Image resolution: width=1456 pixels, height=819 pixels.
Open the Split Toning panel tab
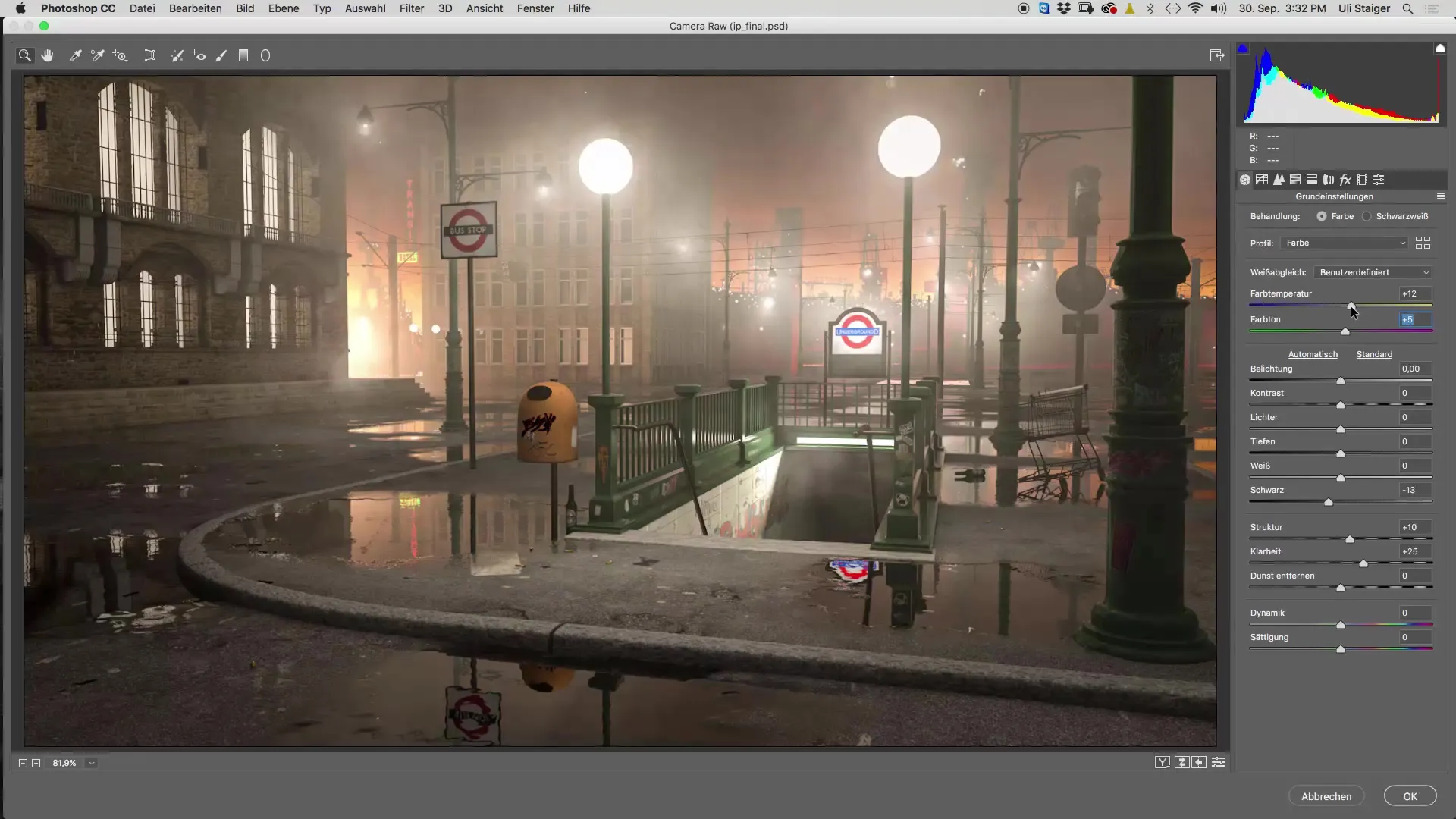[x=1312, y=180]
